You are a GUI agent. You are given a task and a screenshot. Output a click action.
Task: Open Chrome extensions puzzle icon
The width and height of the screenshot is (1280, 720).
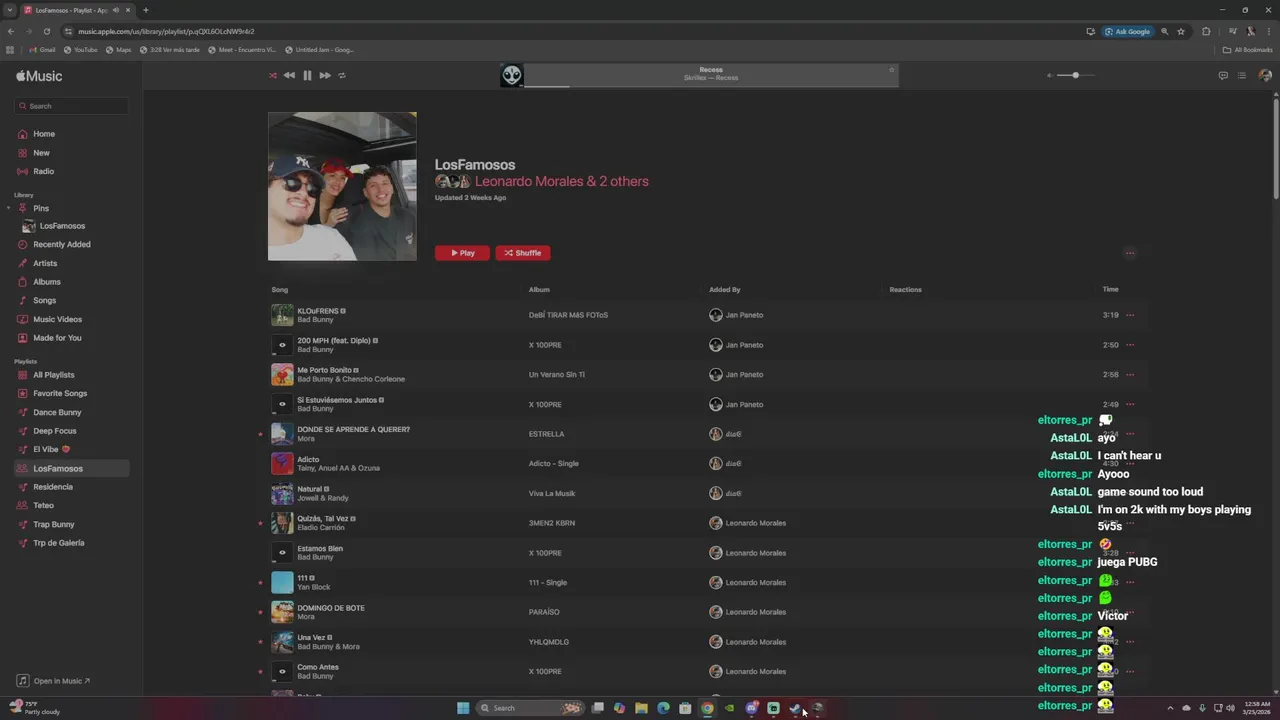(x=1206, y=31)
